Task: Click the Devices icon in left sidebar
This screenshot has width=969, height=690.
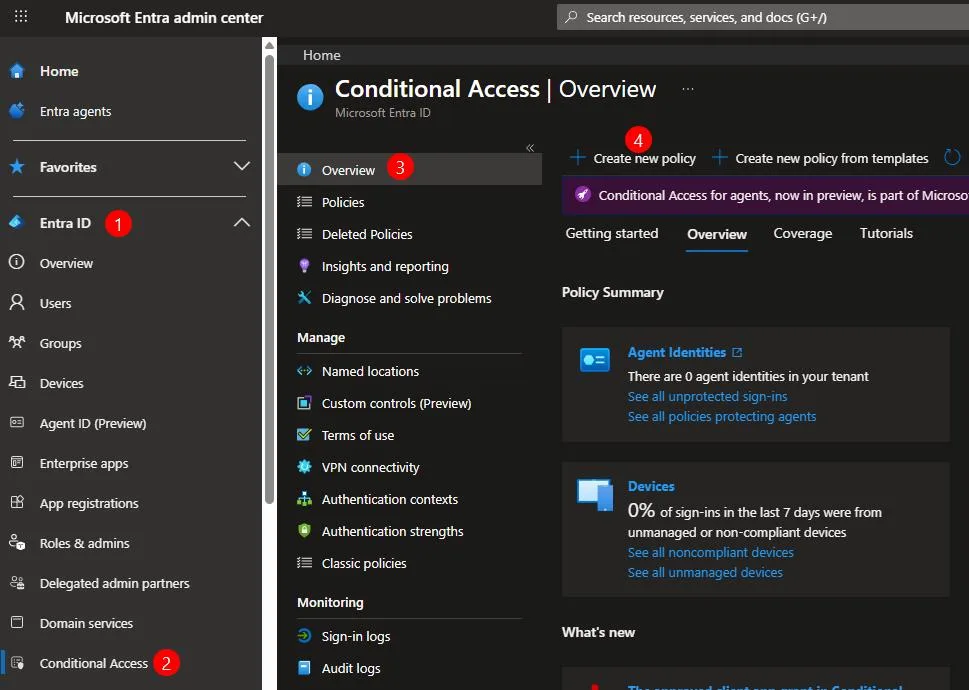Action: [x=17, y=383]
